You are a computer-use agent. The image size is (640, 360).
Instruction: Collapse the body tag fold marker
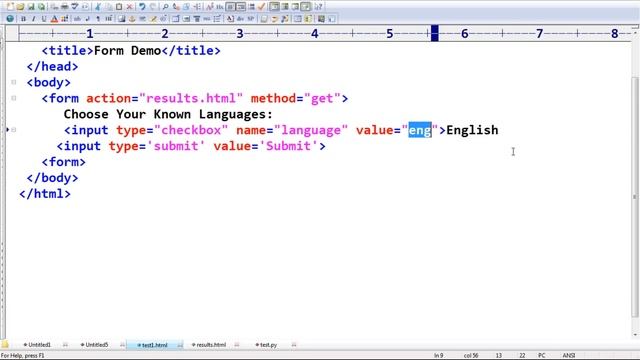pos(13,82)
